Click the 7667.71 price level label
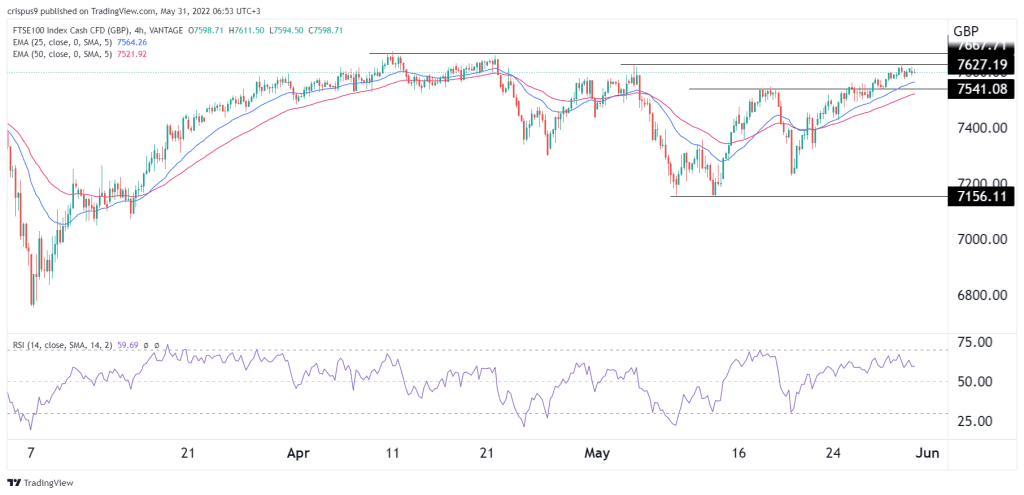The width and height of the screenshot is (1024, 495). [982, 46]
